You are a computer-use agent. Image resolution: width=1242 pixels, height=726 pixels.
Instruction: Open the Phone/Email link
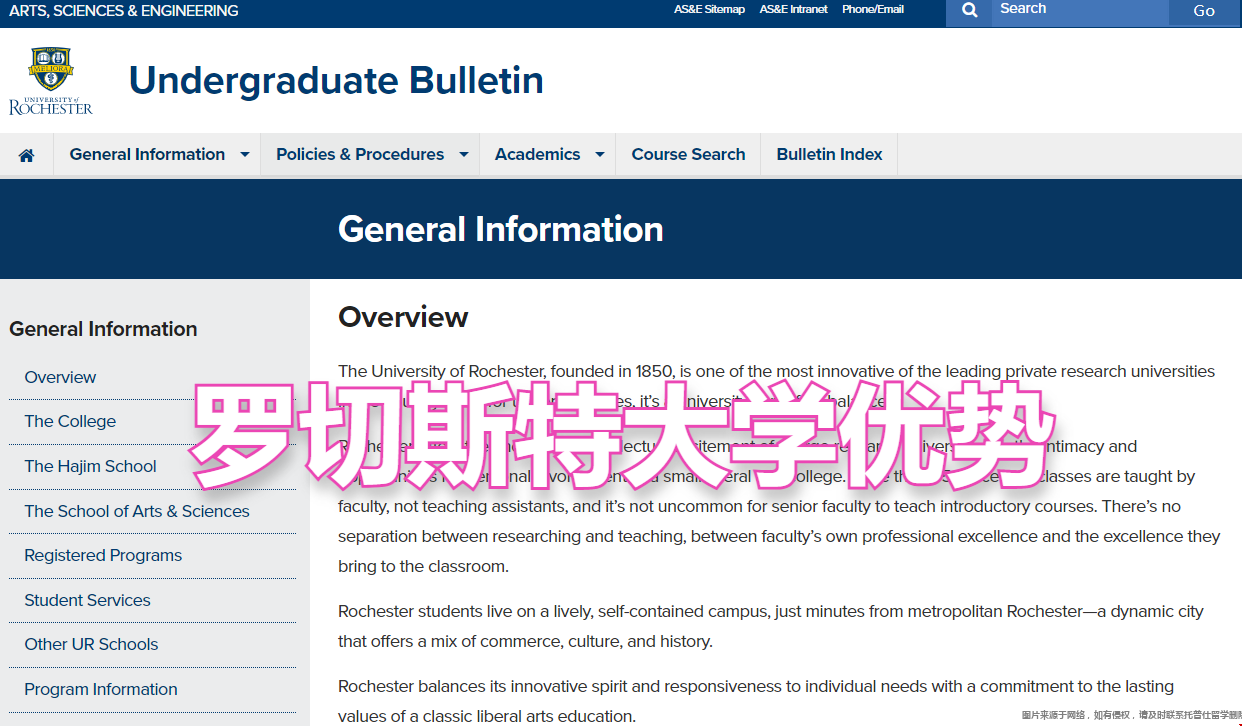click(872, 9)
